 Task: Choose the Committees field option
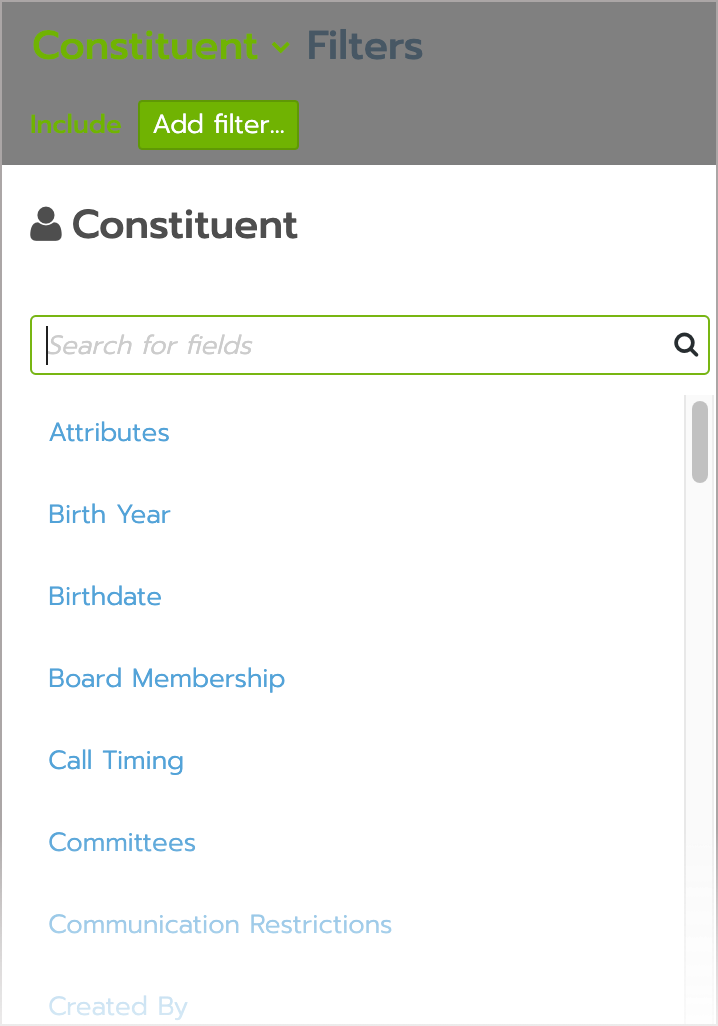[122, 842]
